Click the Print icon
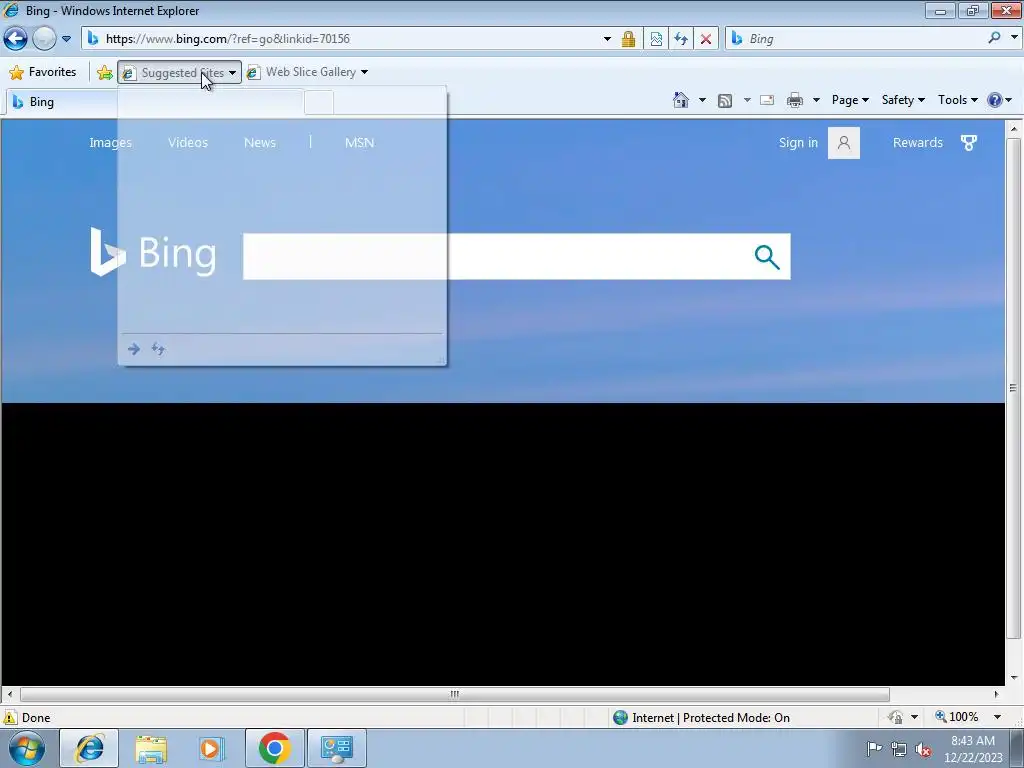The width and height of the screenshot is (1024, 768). (x=795, y=100)
